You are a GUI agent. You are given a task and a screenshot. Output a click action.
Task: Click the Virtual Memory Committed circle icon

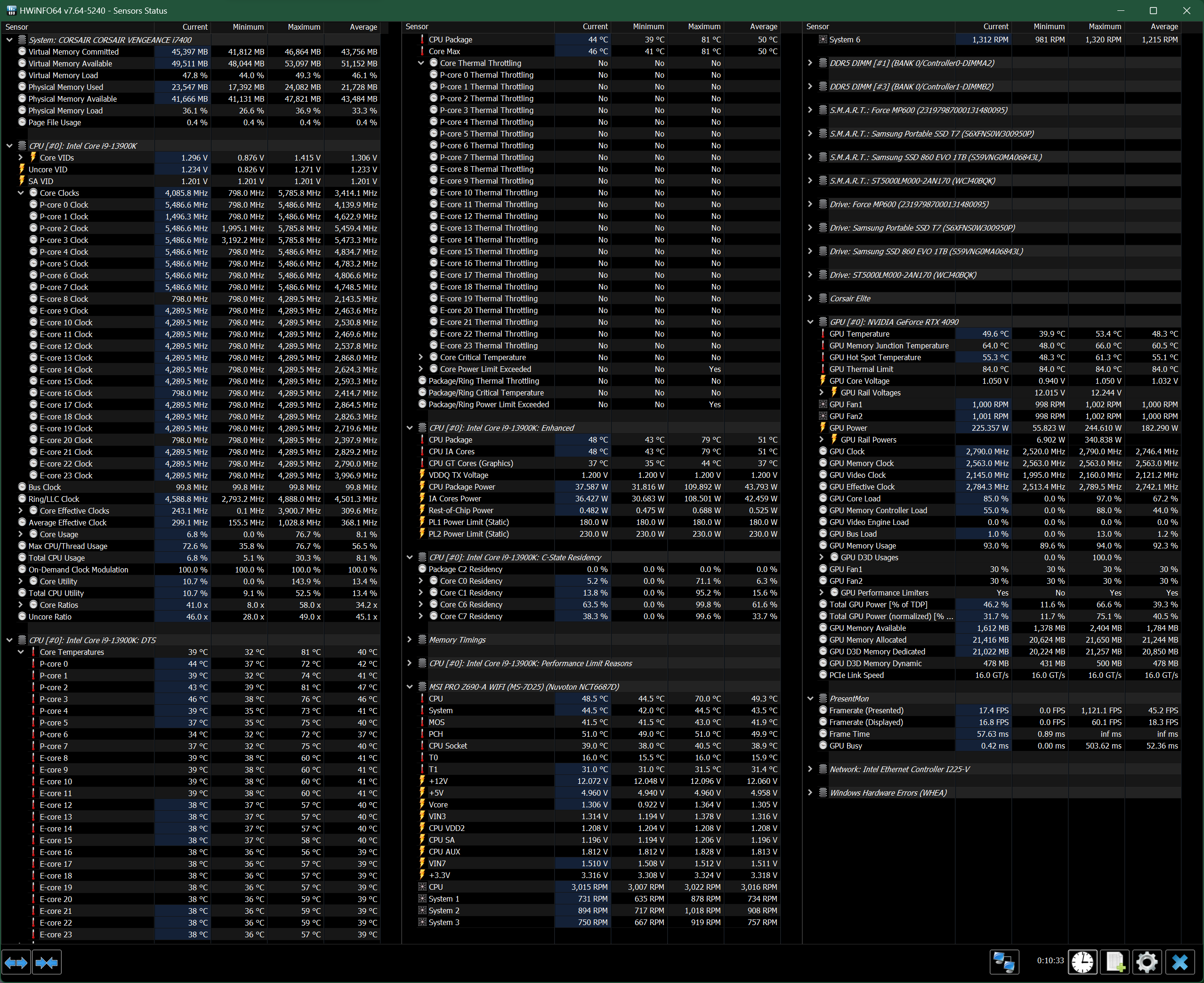click(x=22, y=51)
